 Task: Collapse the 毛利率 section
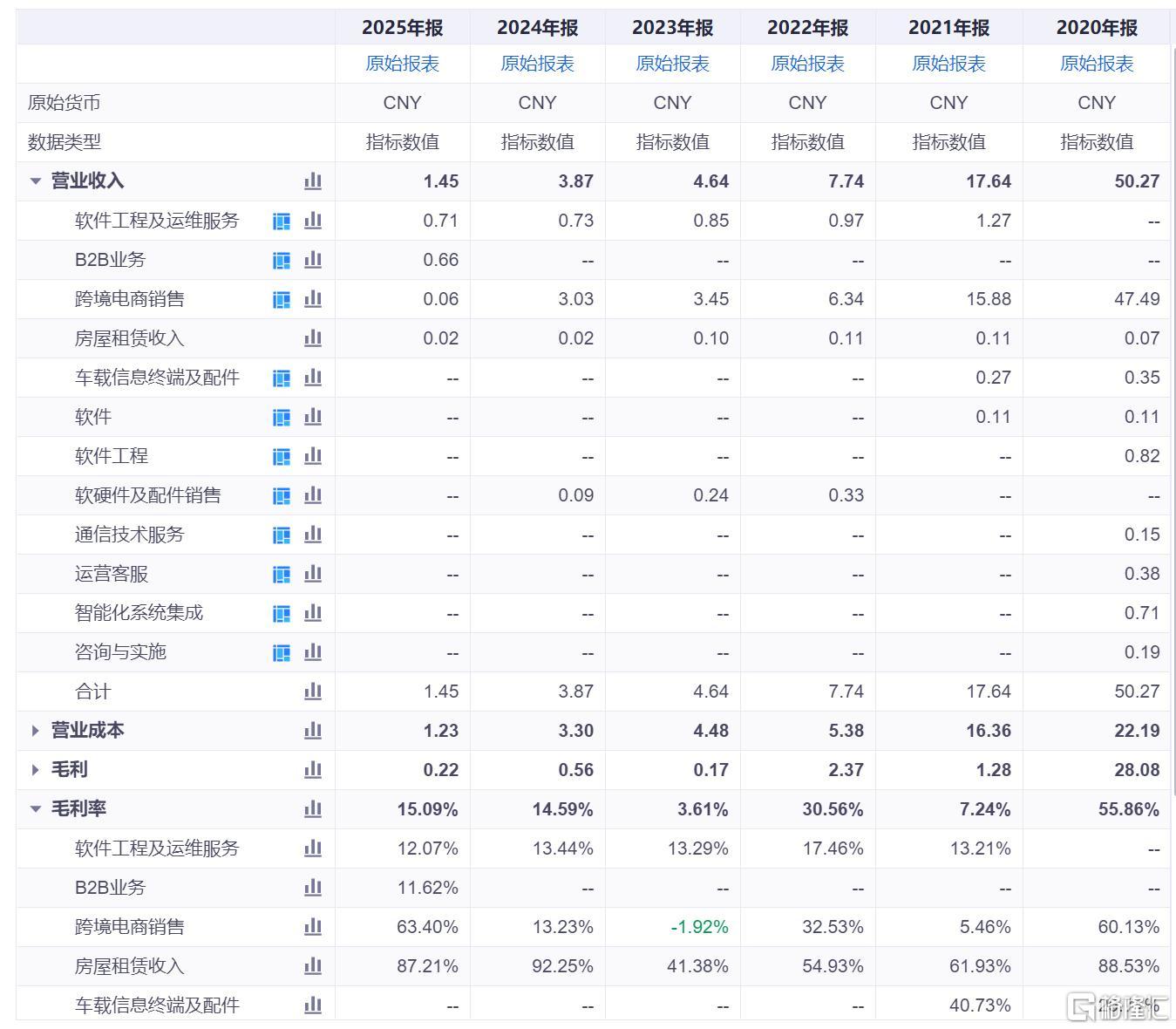click(x=36, y=809)
